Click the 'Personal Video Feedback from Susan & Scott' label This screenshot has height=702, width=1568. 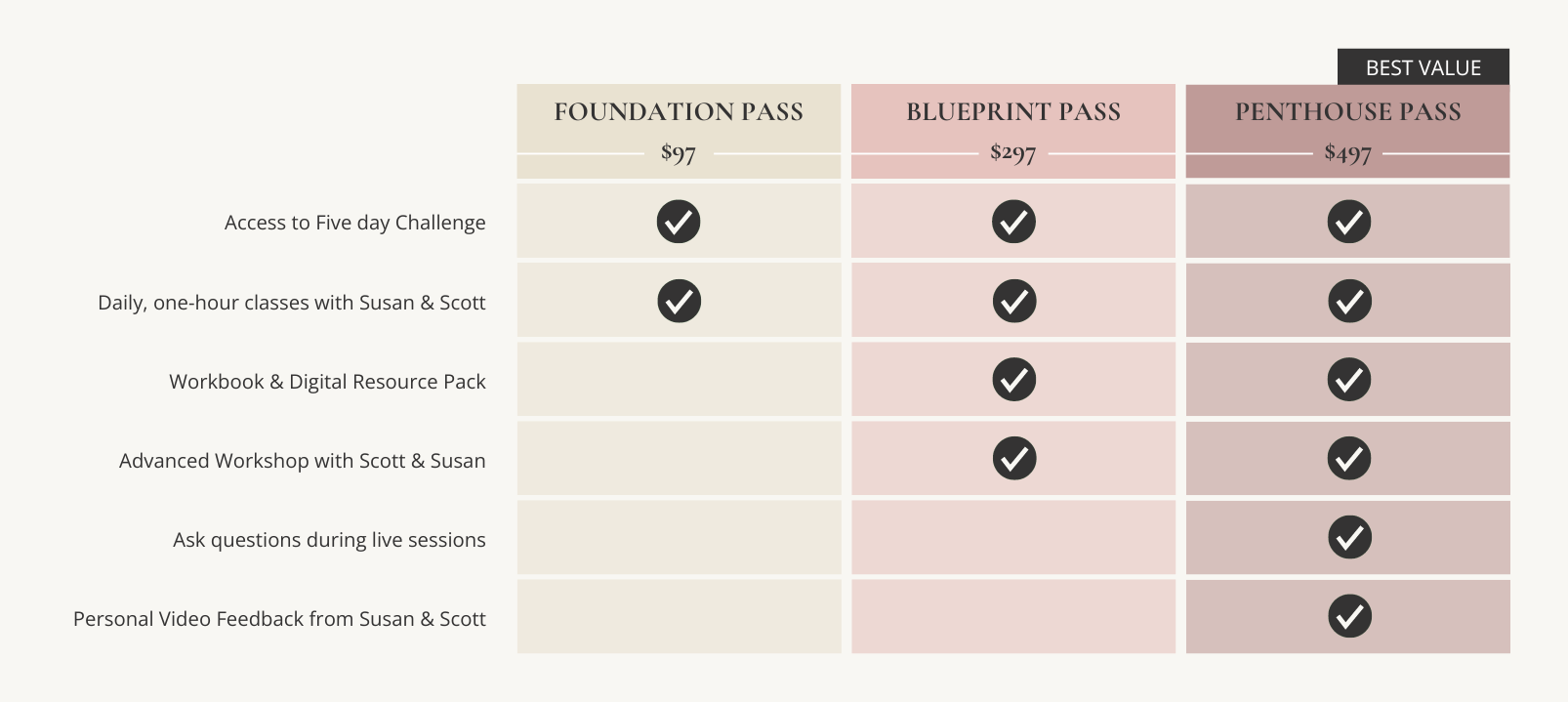point(279,619)
